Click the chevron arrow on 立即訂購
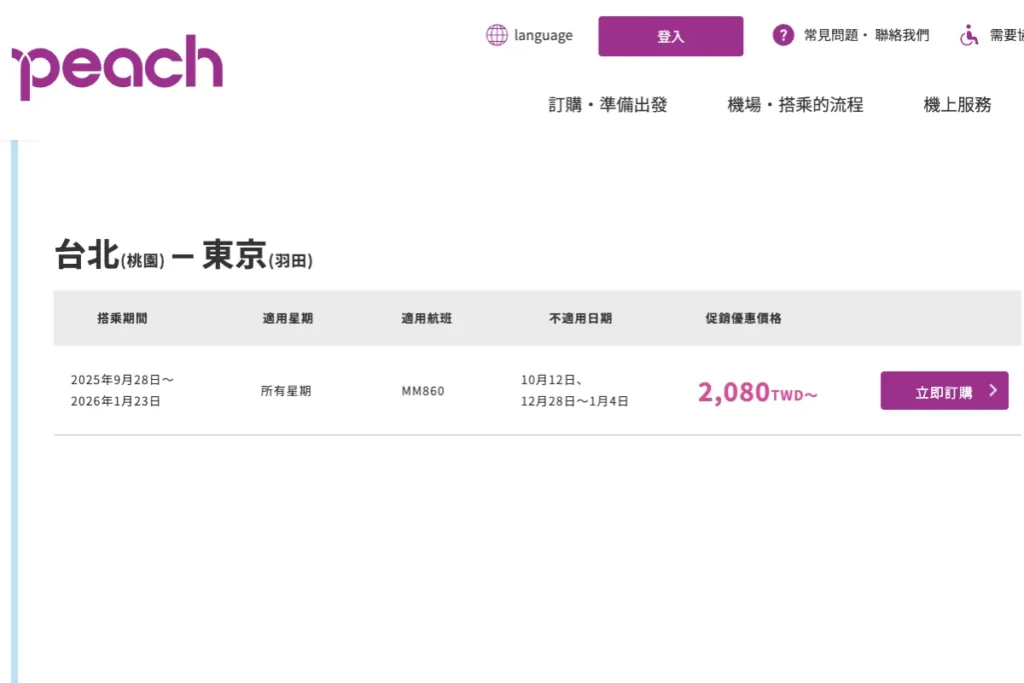This screenshot has width=1024, height=683. pos(993,390)
